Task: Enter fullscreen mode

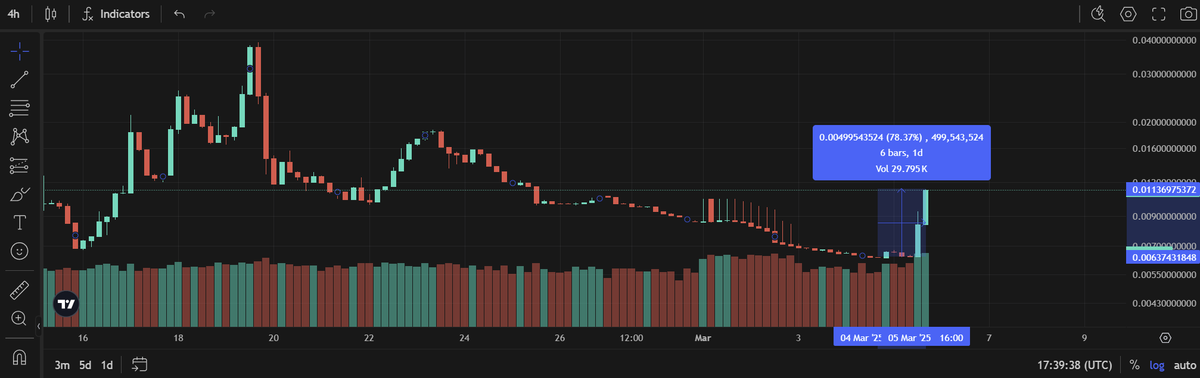Action: pyautogui.click(x=1159, y=14)
